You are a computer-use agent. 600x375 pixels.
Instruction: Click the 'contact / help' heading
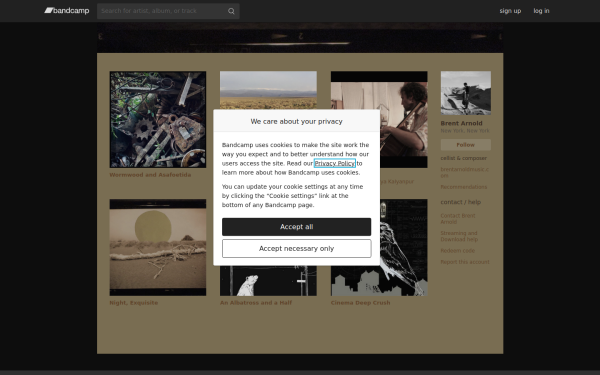461,202
